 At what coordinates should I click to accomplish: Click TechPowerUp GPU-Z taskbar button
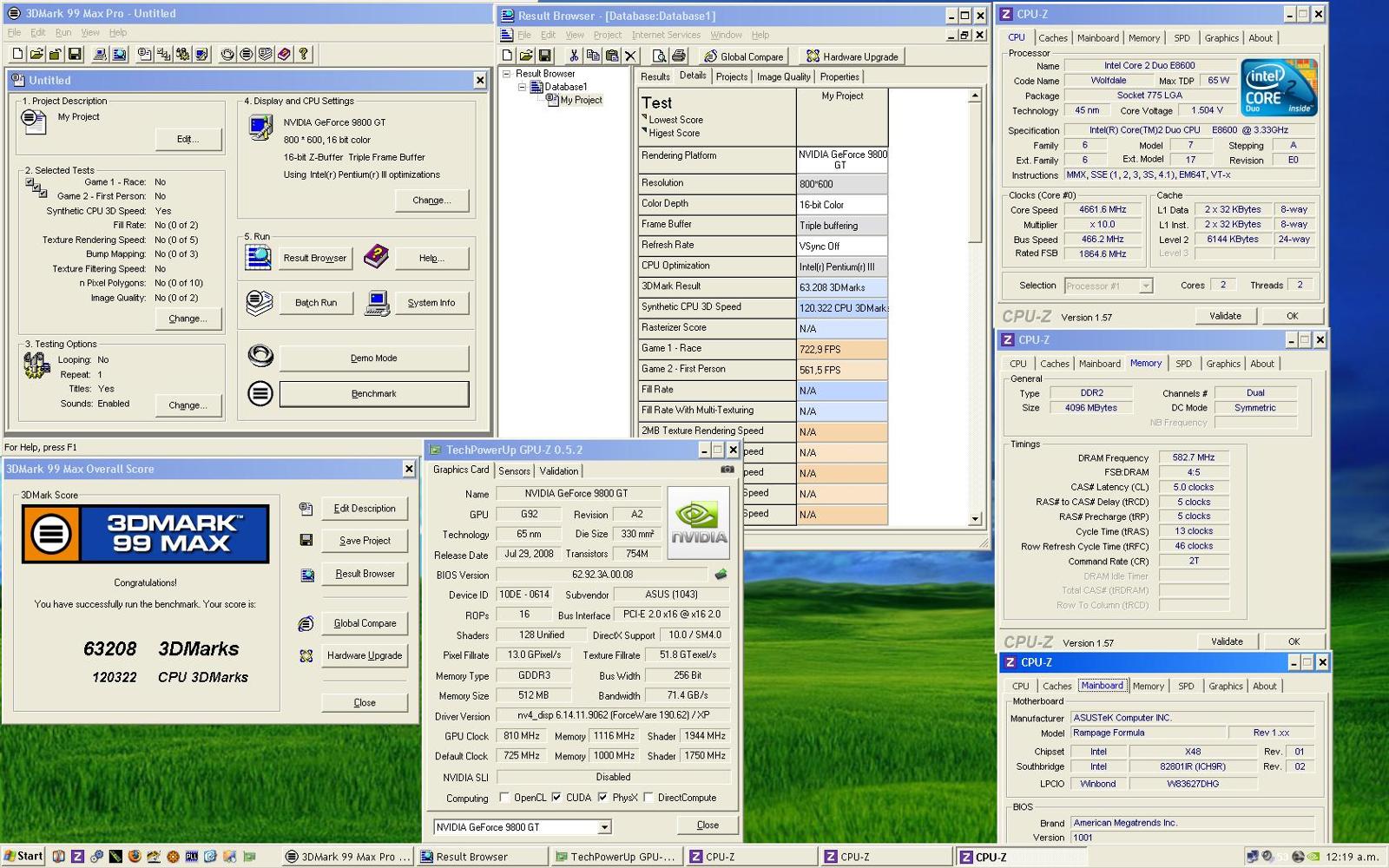(x=616, y=857)
